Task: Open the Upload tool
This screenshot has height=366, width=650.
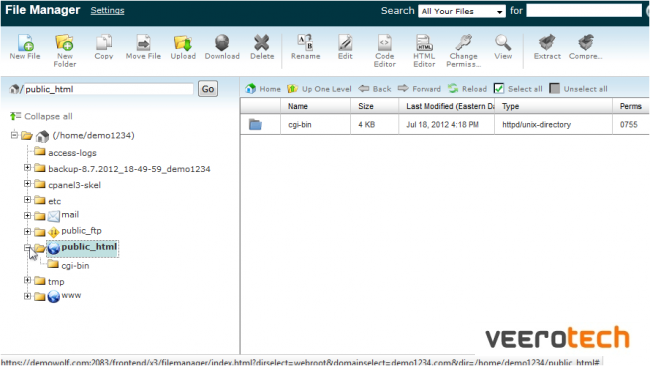Action: 183,43
